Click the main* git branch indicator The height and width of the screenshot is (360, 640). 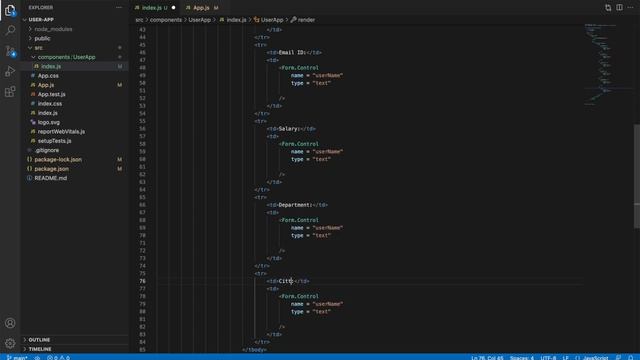pos(17,358)
